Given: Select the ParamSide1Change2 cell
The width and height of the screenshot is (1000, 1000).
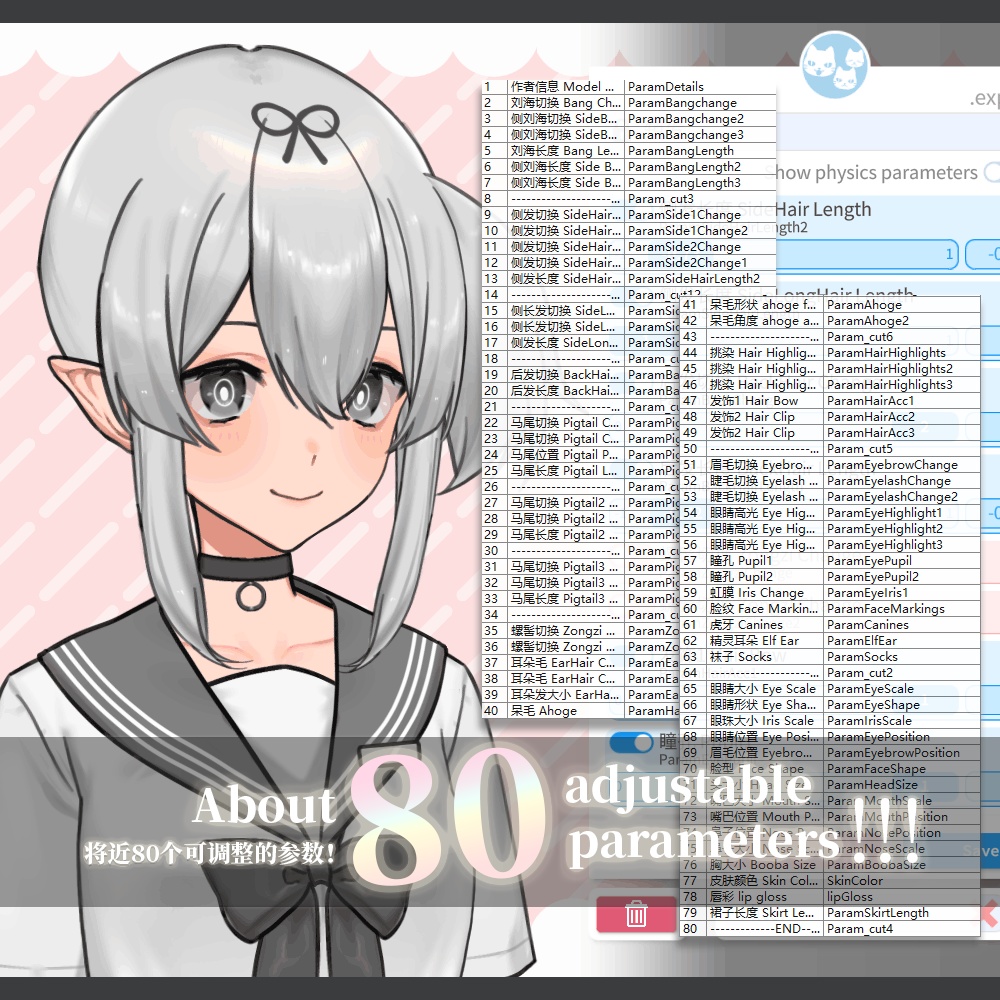Looking at the screenshot, I should [x=700, y=230].
